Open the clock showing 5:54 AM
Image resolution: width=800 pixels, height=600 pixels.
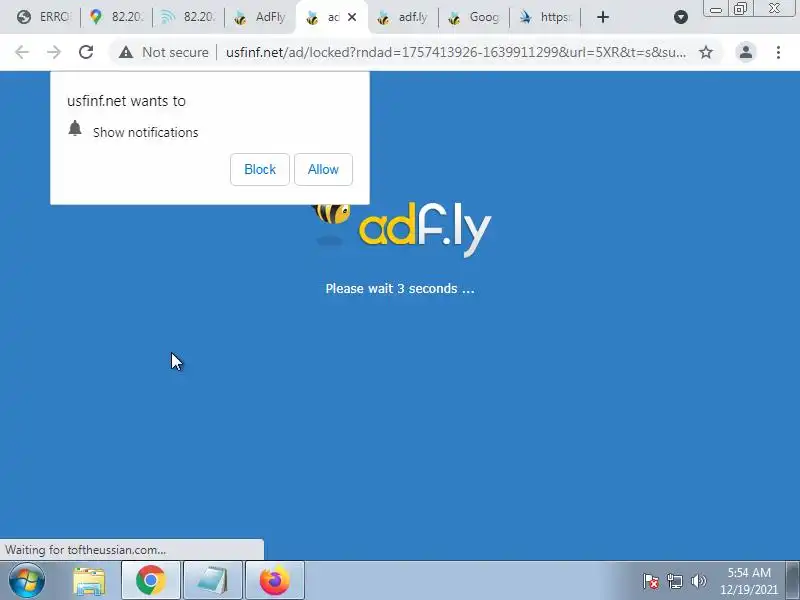[749, 581]
